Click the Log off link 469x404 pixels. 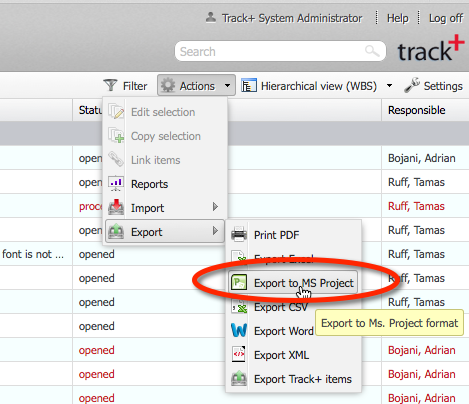(446, 18)
